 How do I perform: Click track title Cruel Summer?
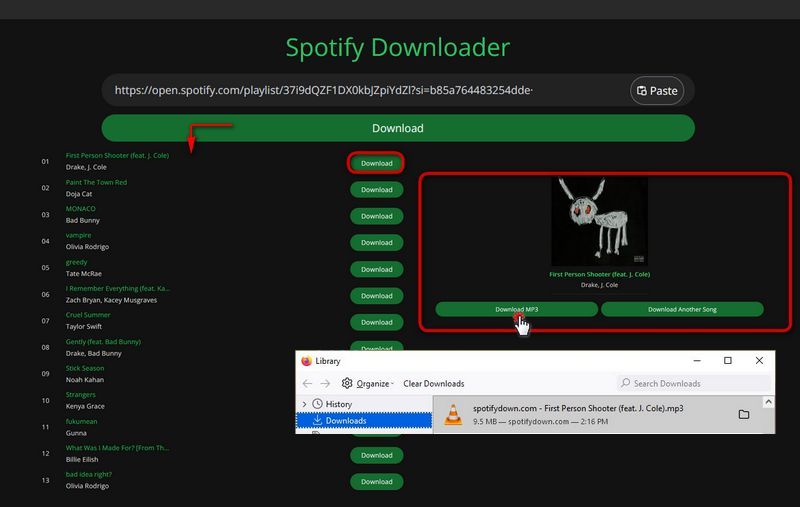click(88, 315)
